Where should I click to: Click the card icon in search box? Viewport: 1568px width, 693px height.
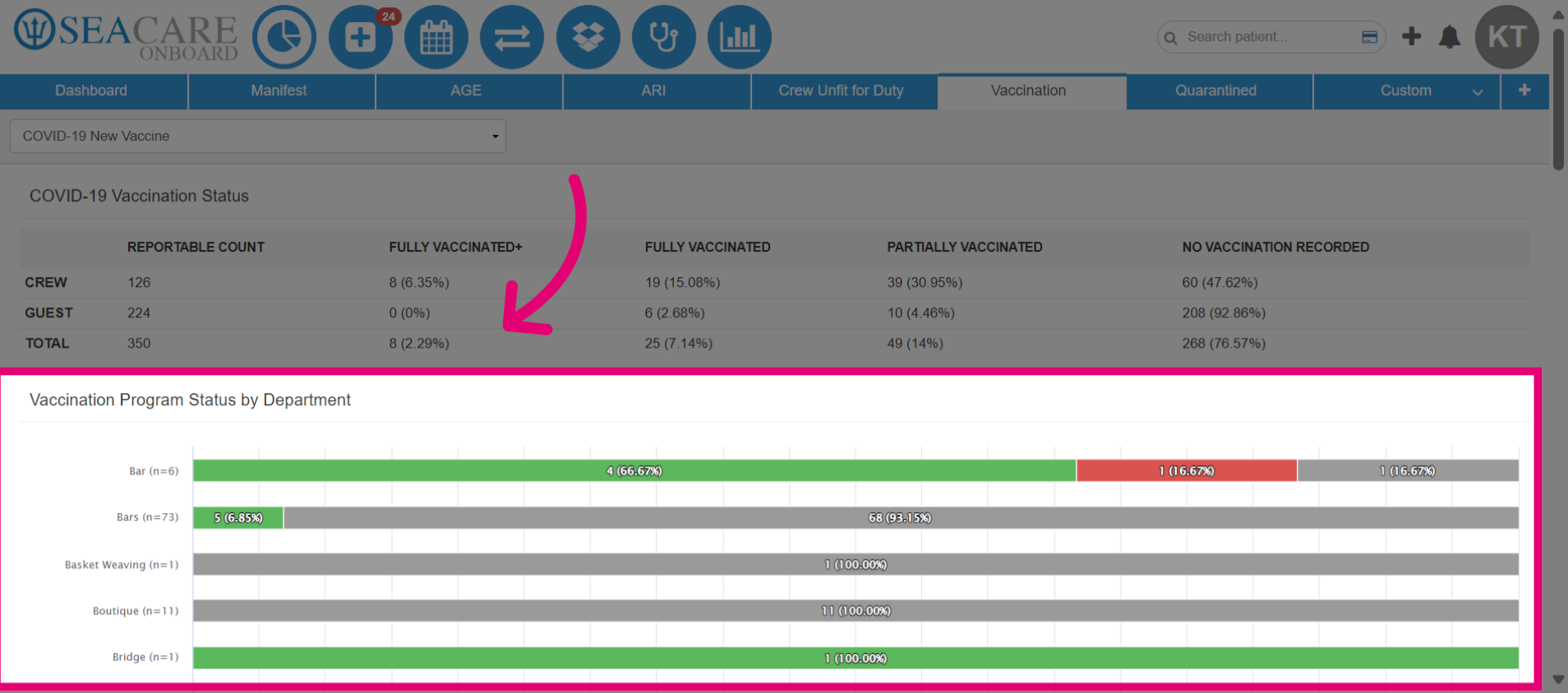[x=1370, y=37]
